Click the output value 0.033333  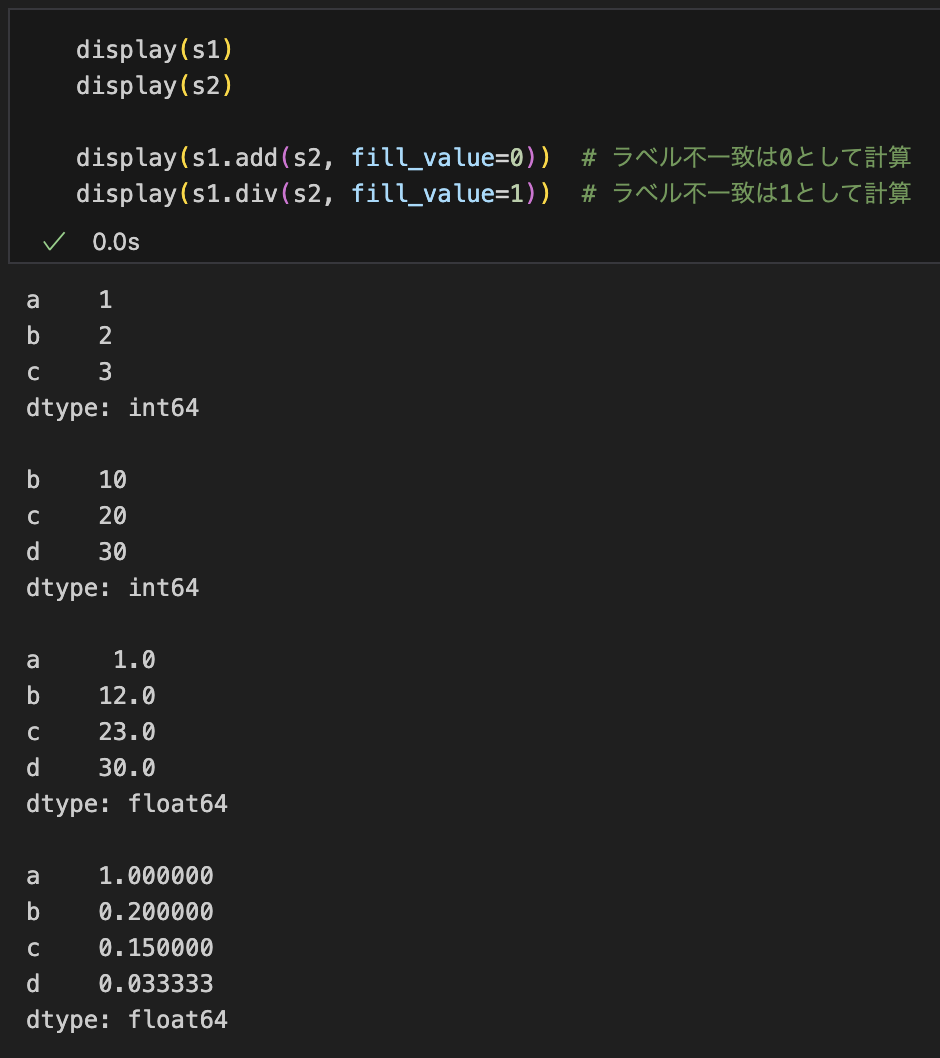[156, 984]
